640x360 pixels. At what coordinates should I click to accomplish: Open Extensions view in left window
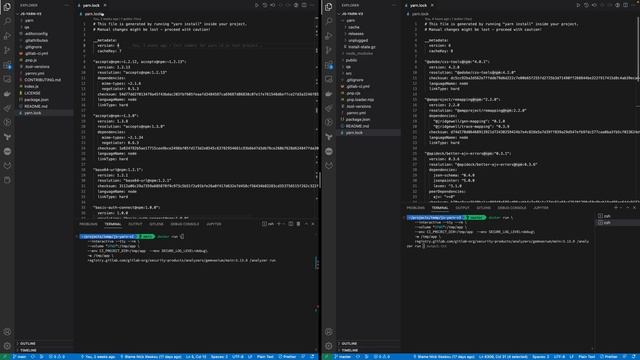click(7, 65)
